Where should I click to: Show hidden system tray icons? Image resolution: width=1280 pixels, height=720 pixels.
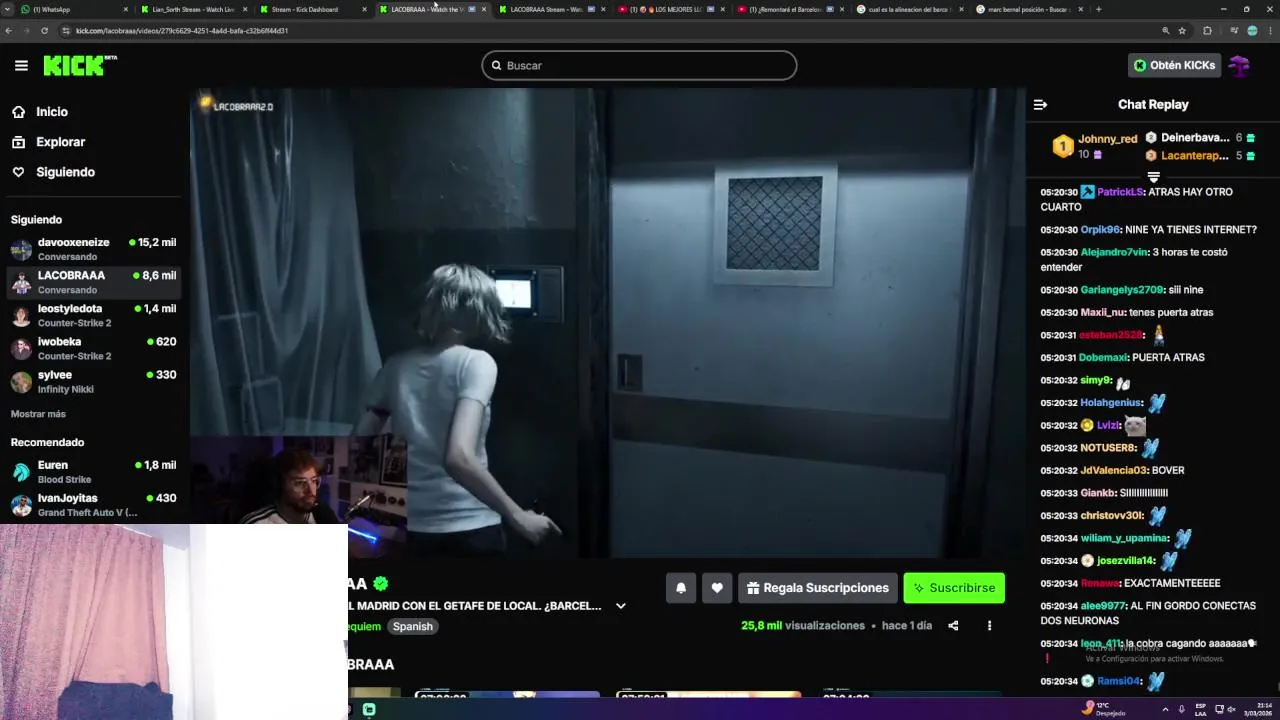coord(1165,709)
